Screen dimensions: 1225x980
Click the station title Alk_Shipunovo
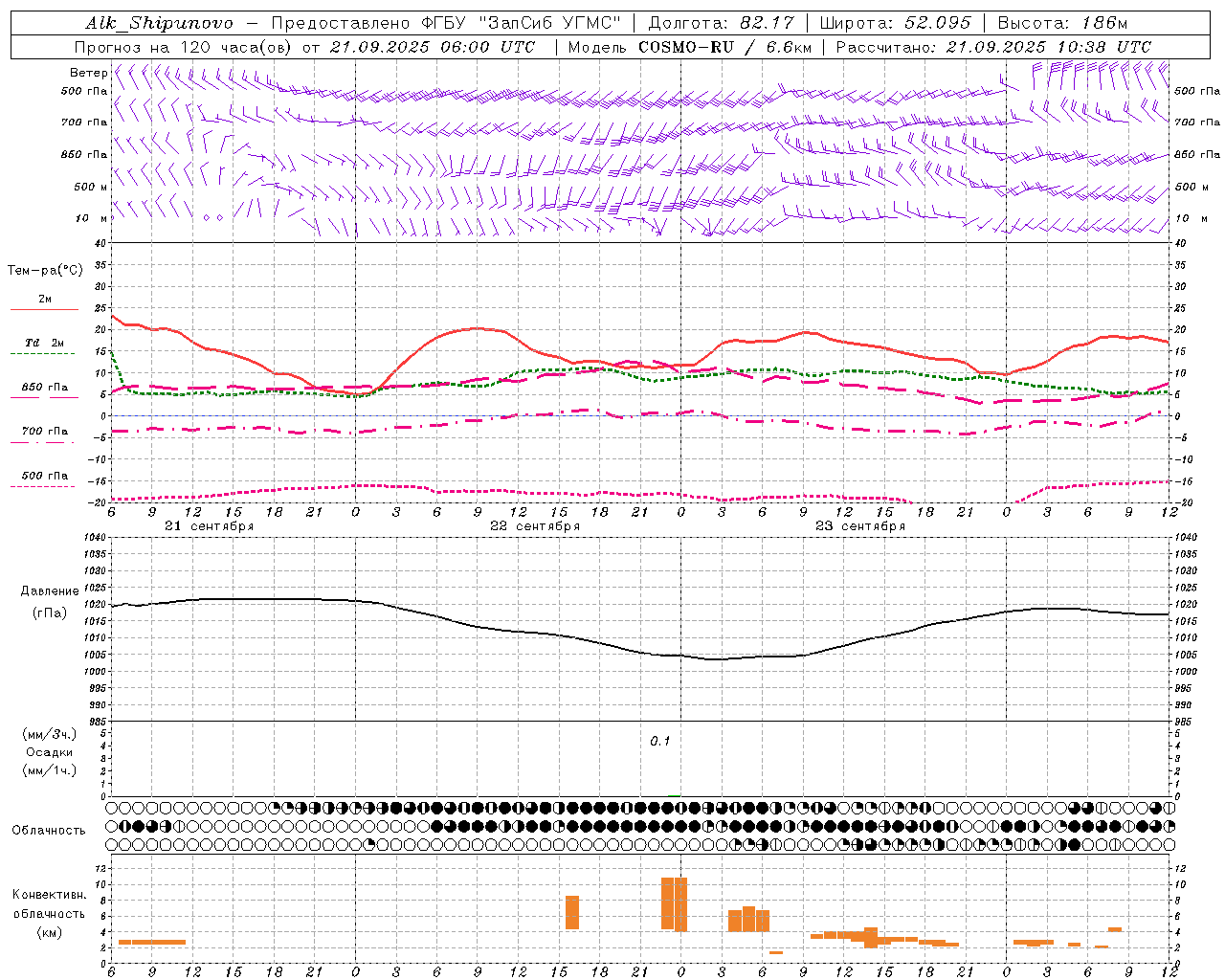(159, 23)
